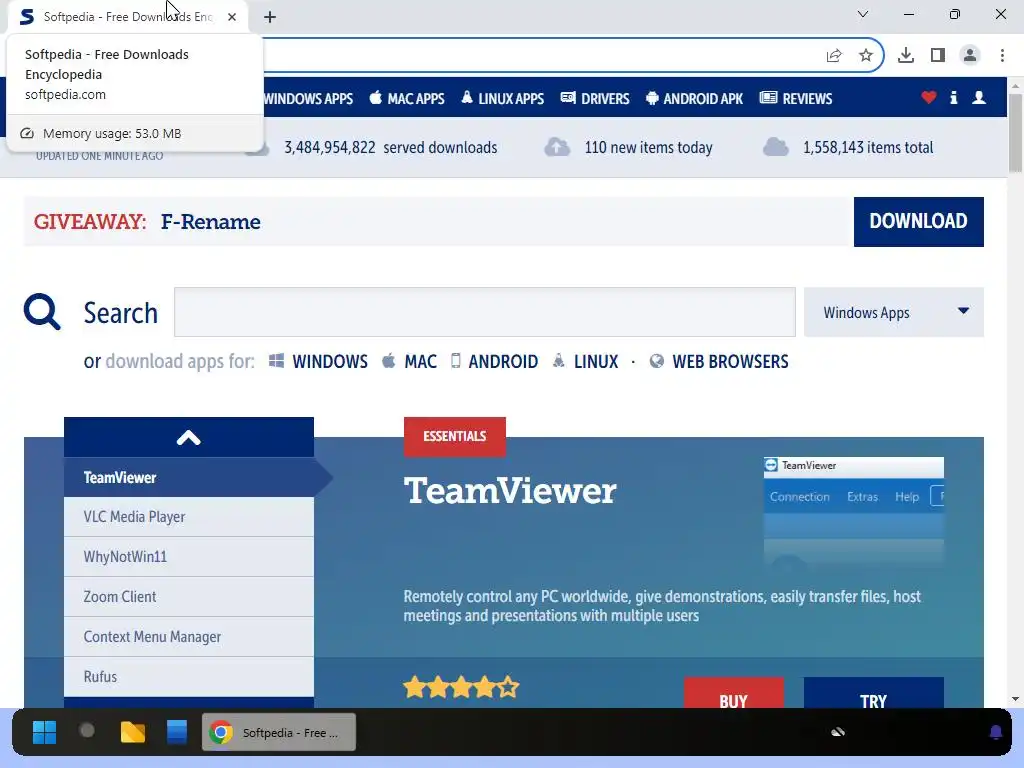The image size is (1024, 768).
Task: Open the Chrome profile avatar menu
Action: pyautogui.click(x=970, y=56)
